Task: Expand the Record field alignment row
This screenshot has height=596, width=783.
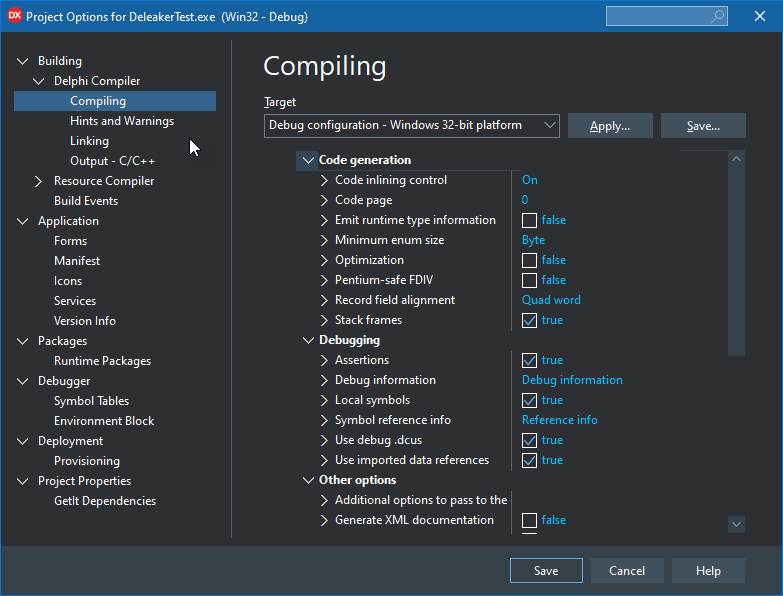Action: click(x=324, y=300)
